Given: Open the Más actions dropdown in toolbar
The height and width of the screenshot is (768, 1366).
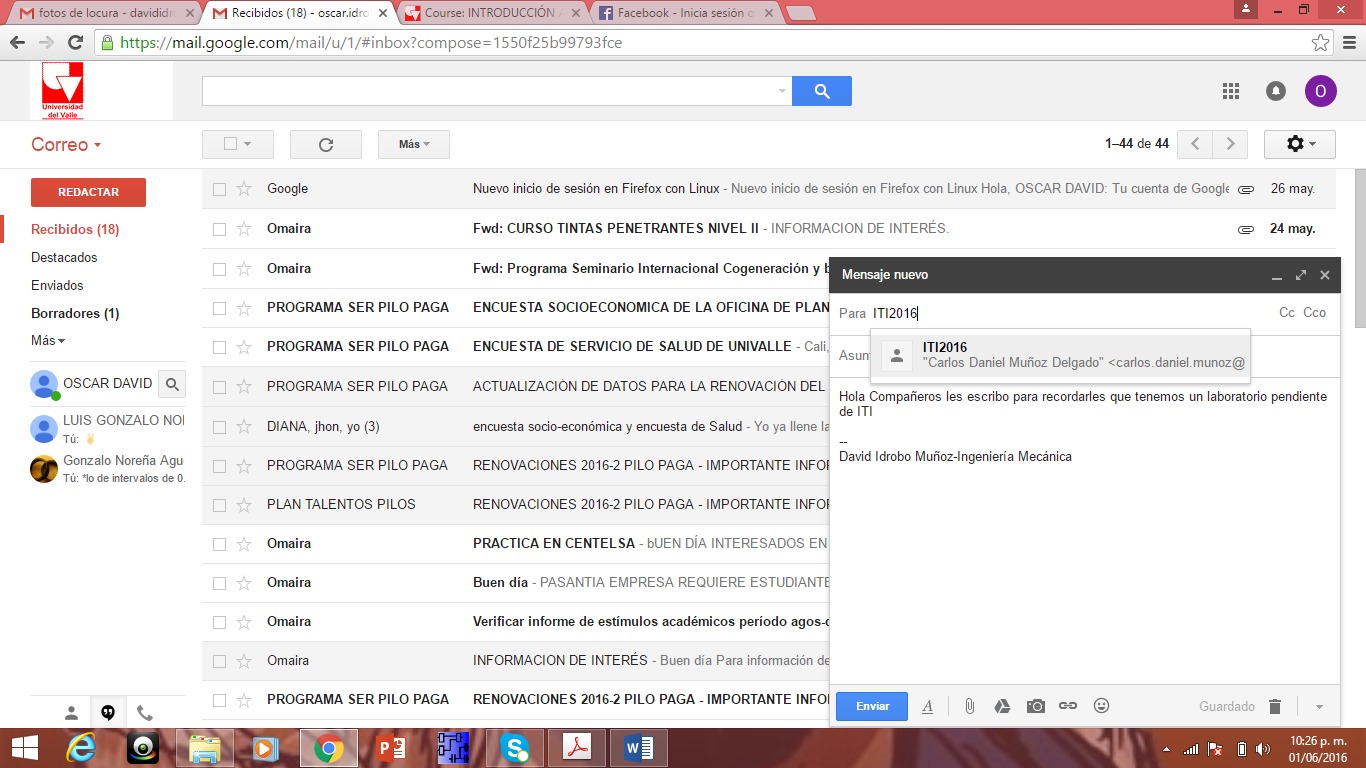Looking at the screenshot, I should [414, 144].
